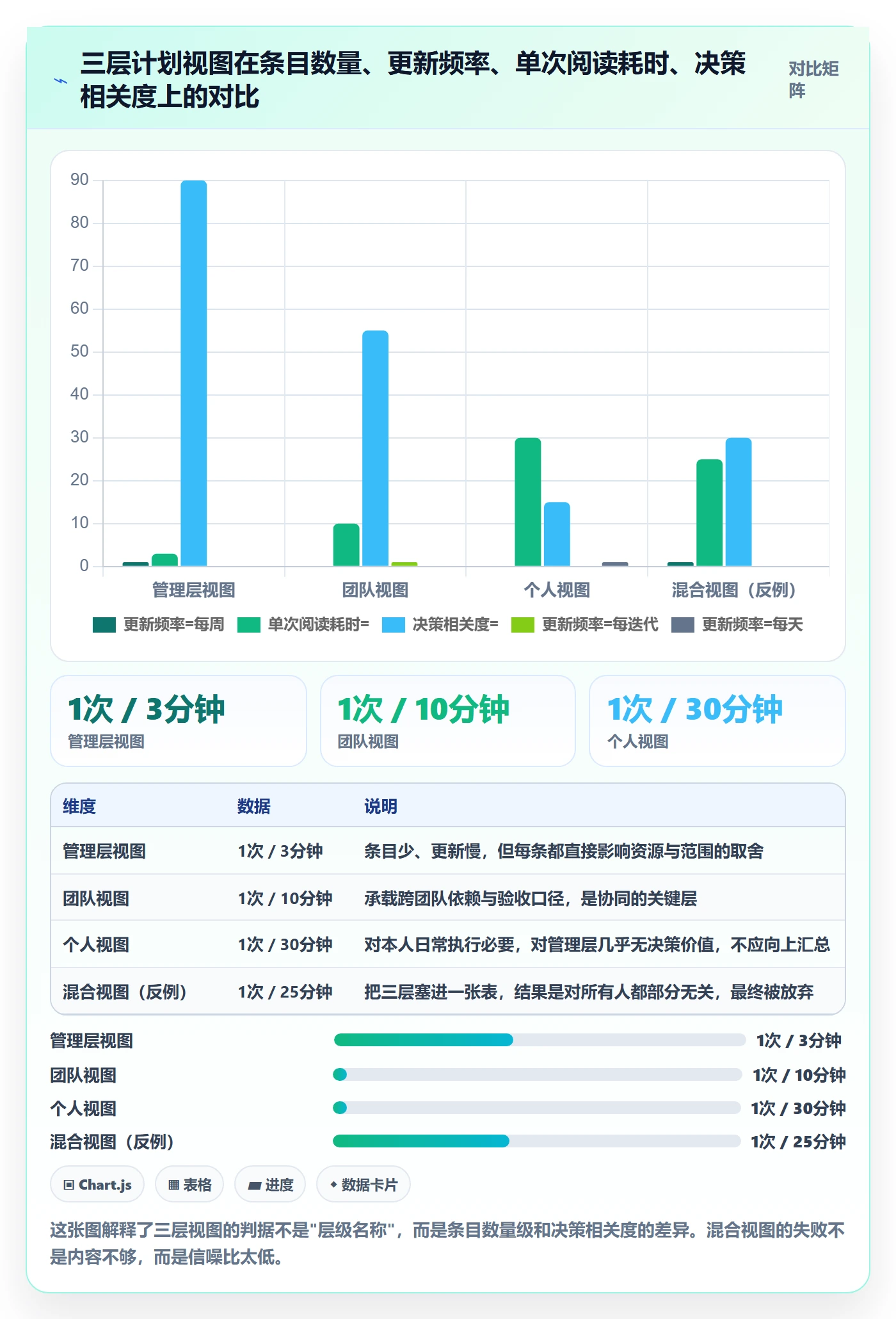Click the 个人视图 progress bar

[x=537, y=1108]
